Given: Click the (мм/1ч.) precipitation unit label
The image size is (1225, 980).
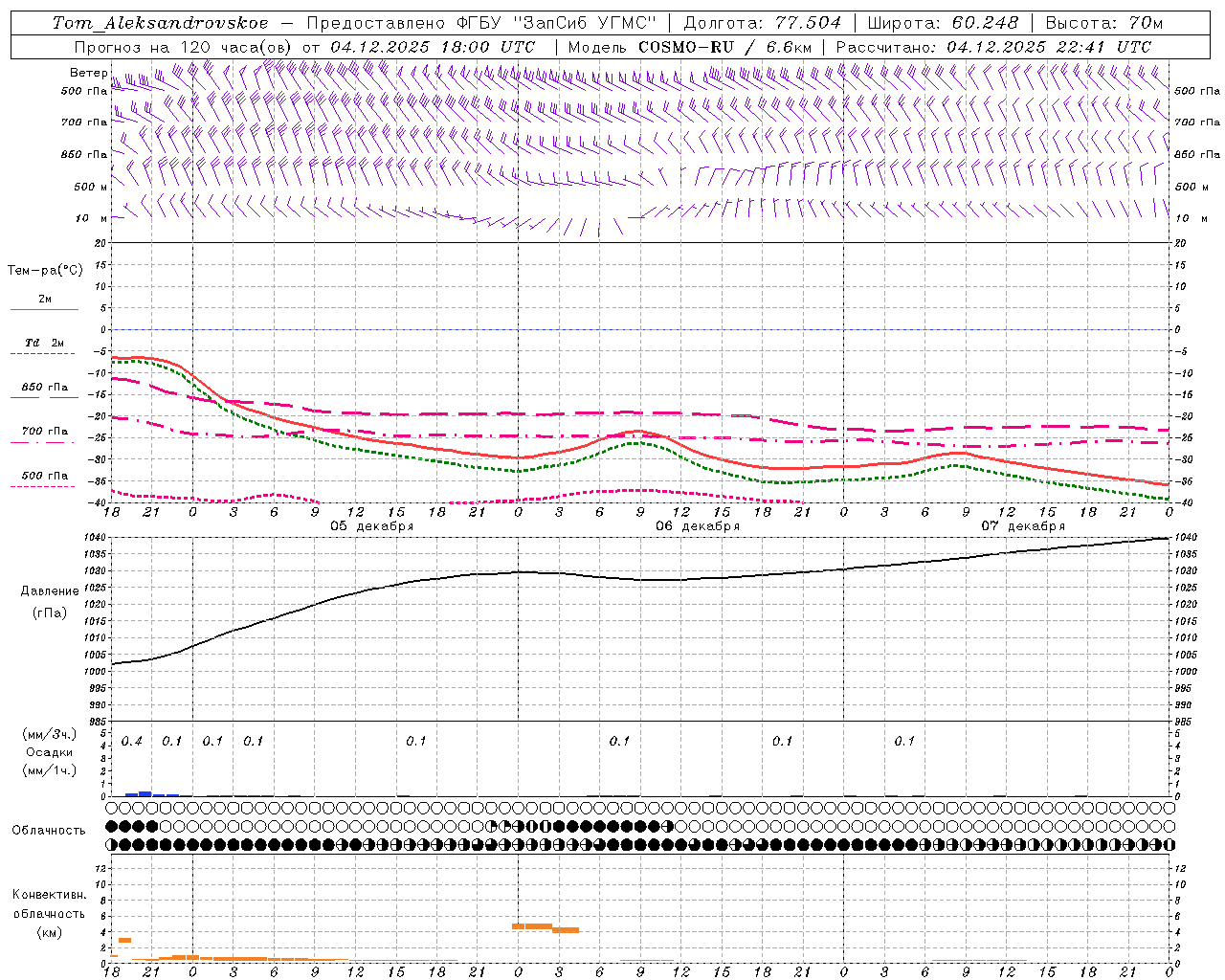Looking at the screenshot, I should [x=50, y=770].
